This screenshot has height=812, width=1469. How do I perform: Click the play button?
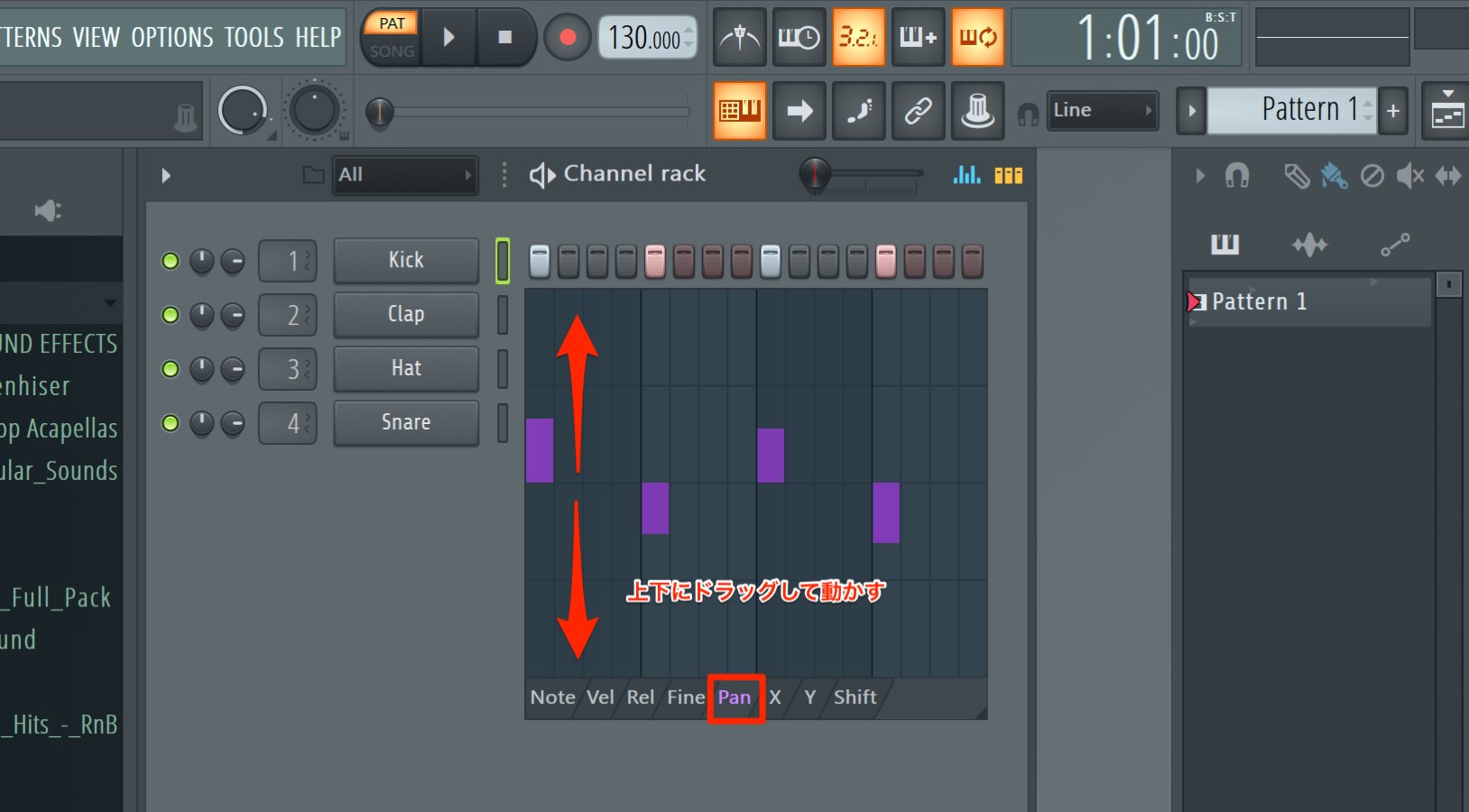pyautogui.click(x=448, y=37)
